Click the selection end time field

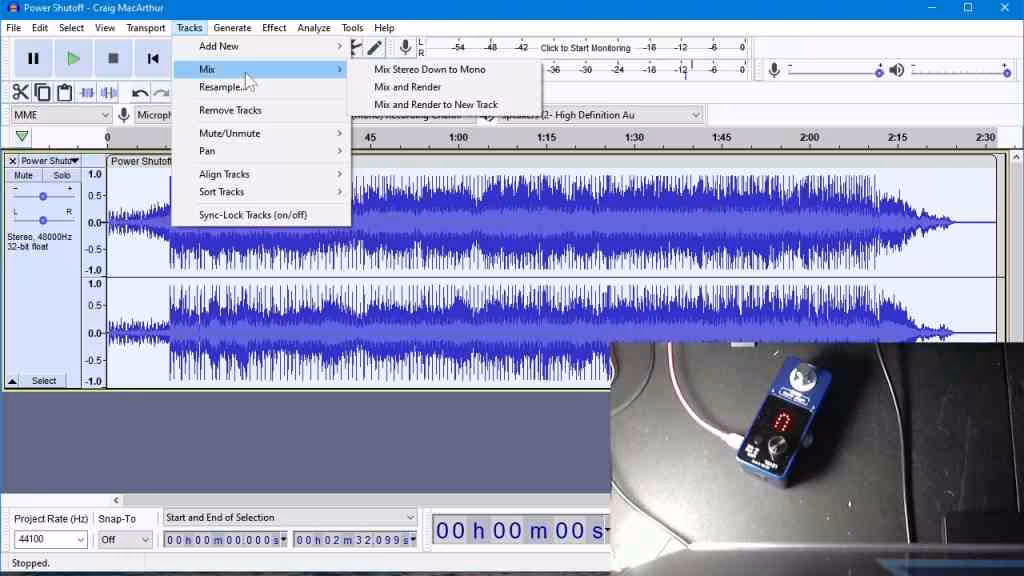point(356,540)
